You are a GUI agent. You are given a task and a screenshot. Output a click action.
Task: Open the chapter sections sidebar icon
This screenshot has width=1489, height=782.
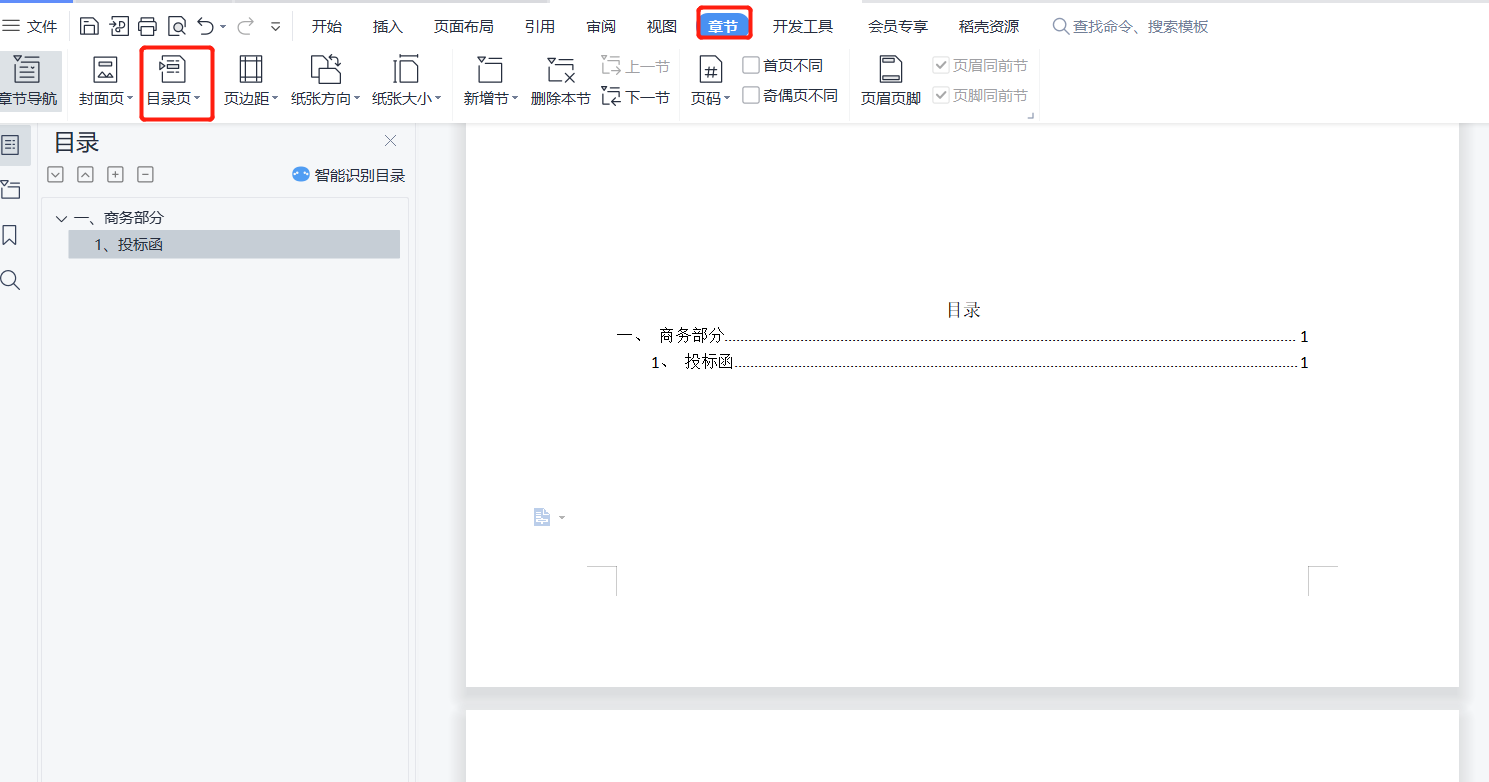[11, 189]
